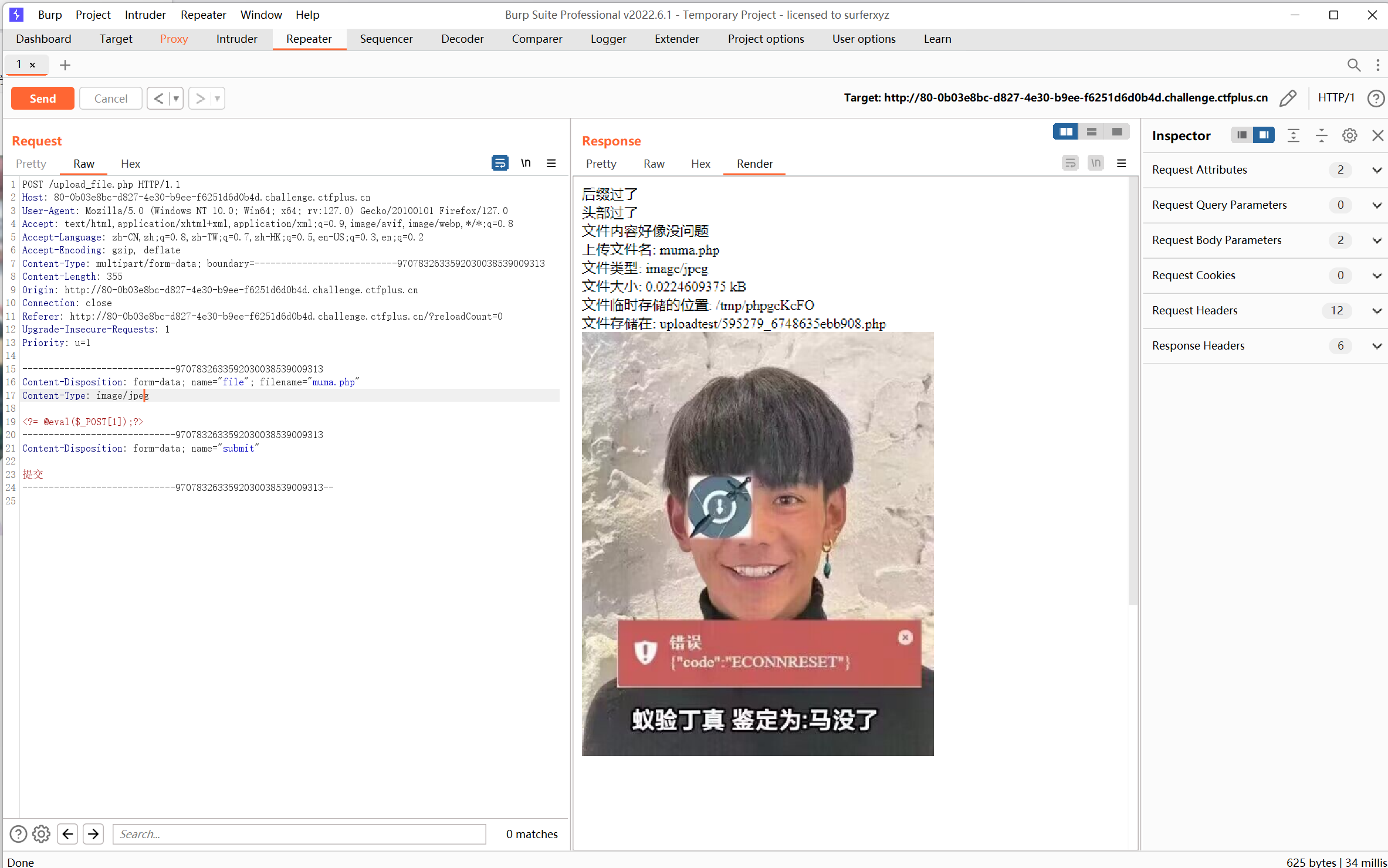
Task: Expand Response Headers section
Action: coord(1265,346)
